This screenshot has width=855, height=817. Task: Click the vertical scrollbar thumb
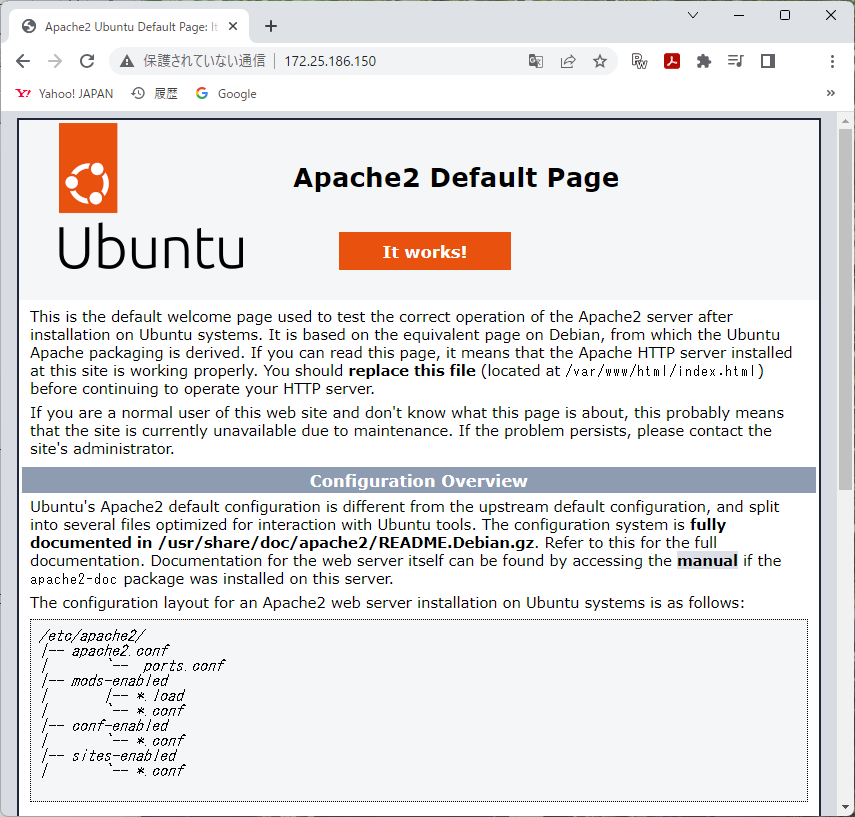coord(845,309)
